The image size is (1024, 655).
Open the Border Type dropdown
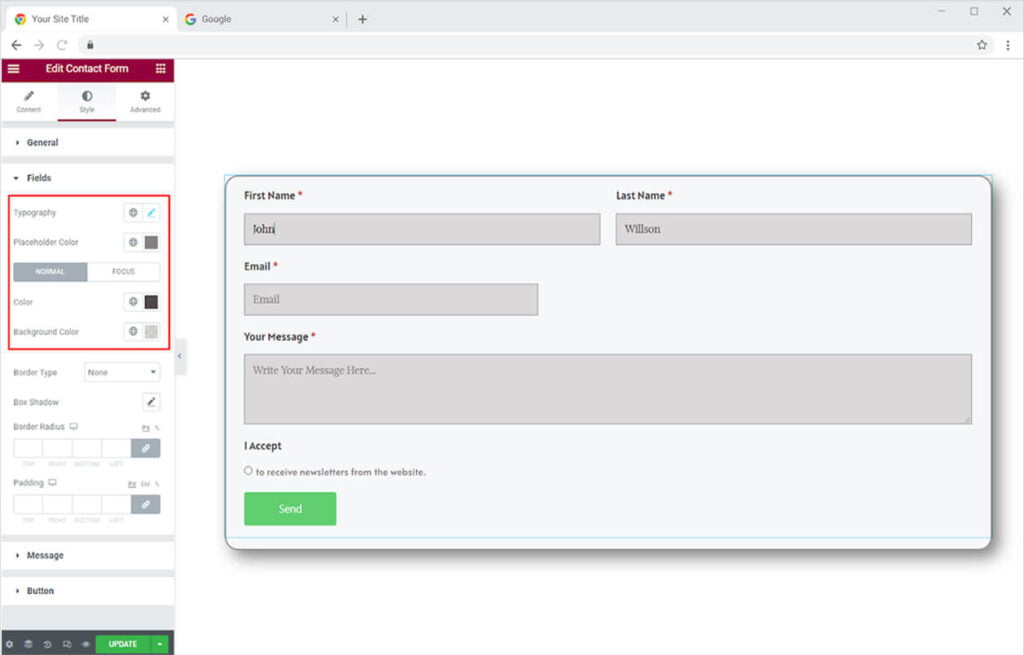pyautogui.click(x=122, y=372)
